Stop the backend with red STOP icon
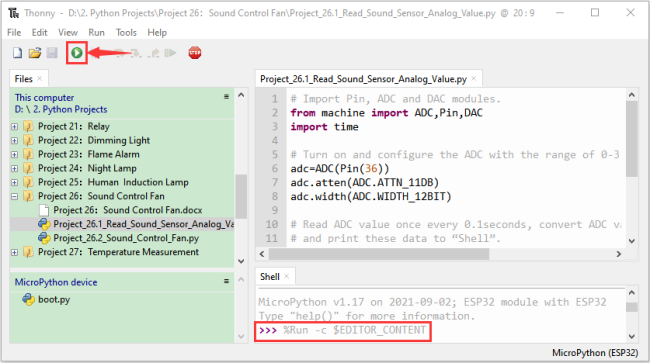The width and height of the screenshot is (650, 364). 194,53
